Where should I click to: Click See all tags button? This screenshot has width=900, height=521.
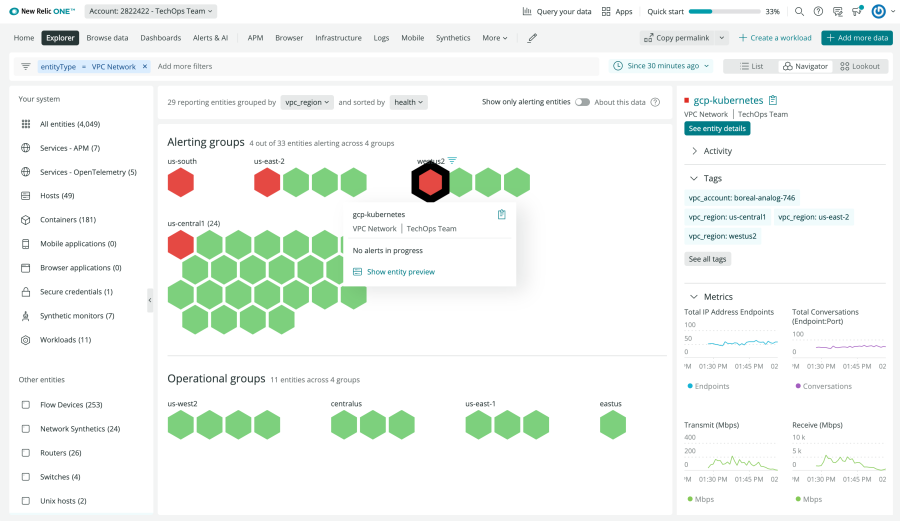point(707,259)
